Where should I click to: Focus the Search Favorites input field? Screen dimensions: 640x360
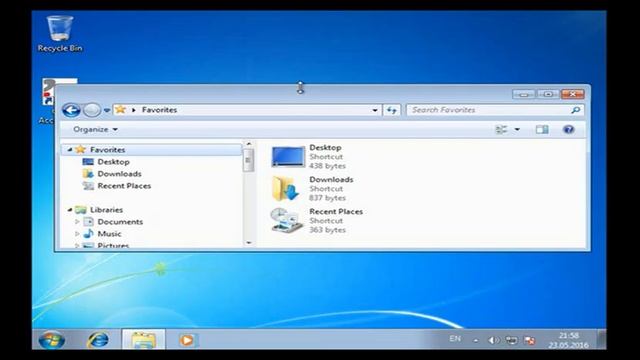[x=489, y=110]
